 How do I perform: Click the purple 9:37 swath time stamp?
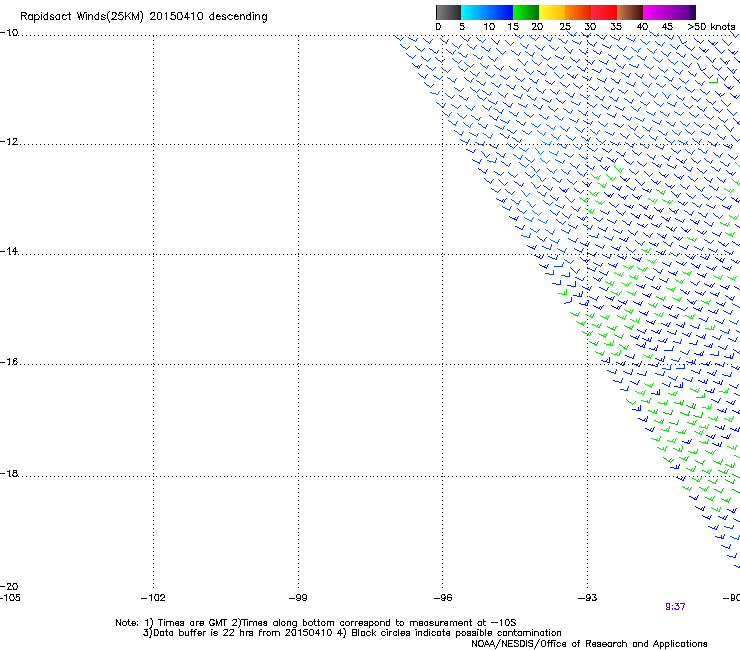[675, 607]
